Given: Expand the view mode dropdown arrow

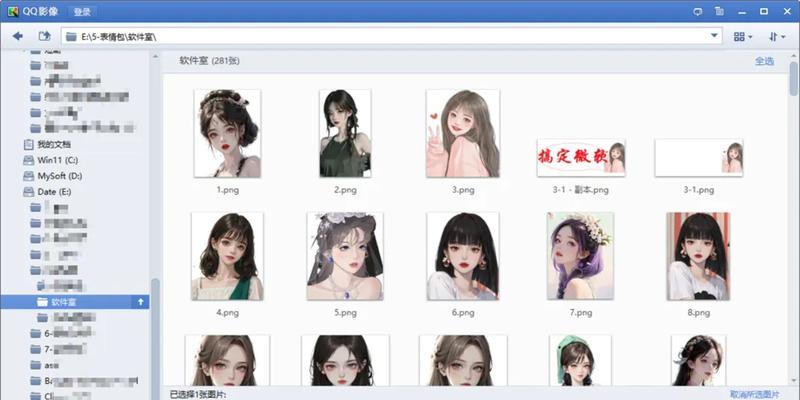Looking at the screenshot, I should pos(750,37).
